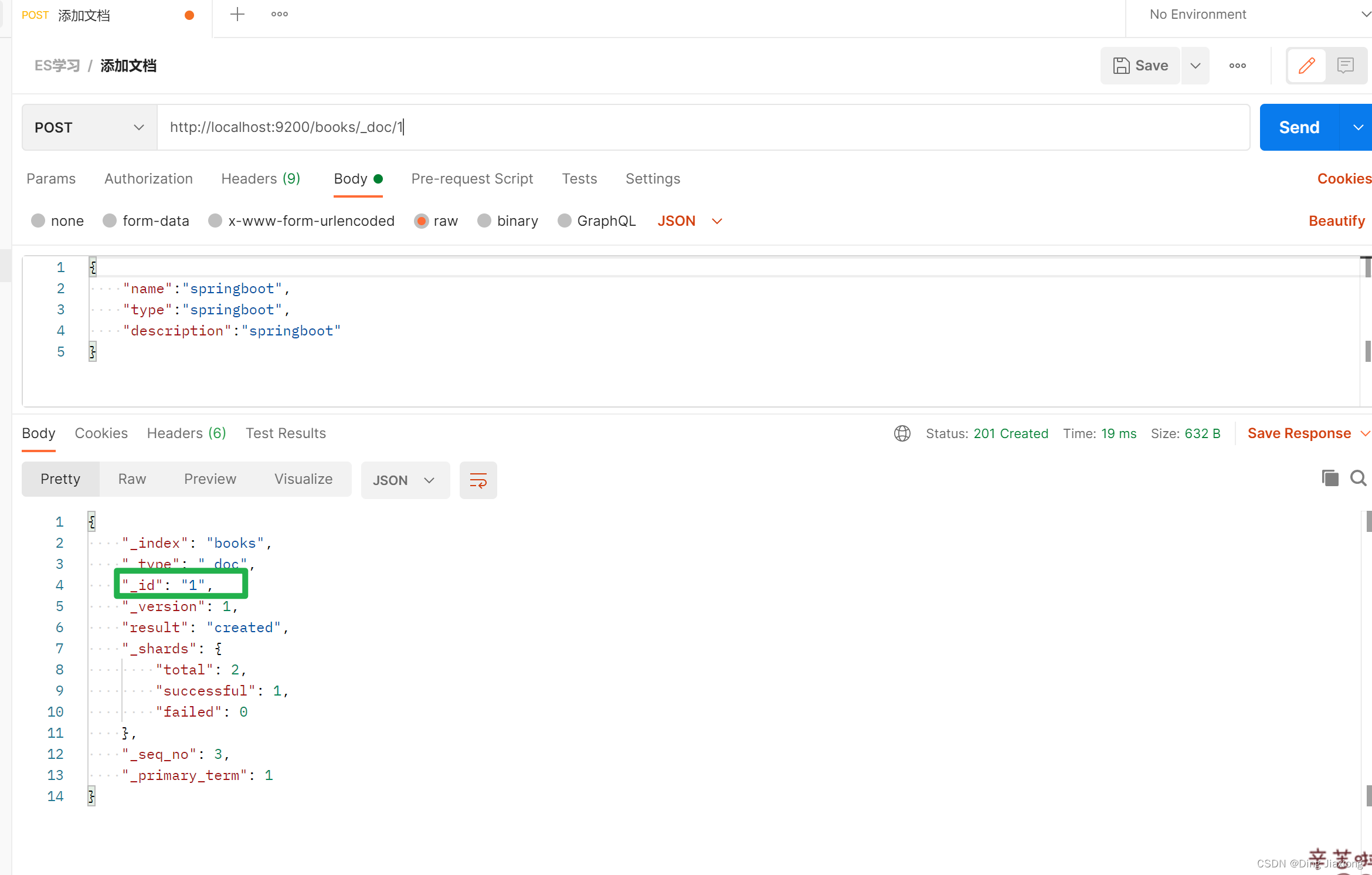1372x875 pixels.
Task: Click the Send button to submit request
Action: click(1299, 127)
